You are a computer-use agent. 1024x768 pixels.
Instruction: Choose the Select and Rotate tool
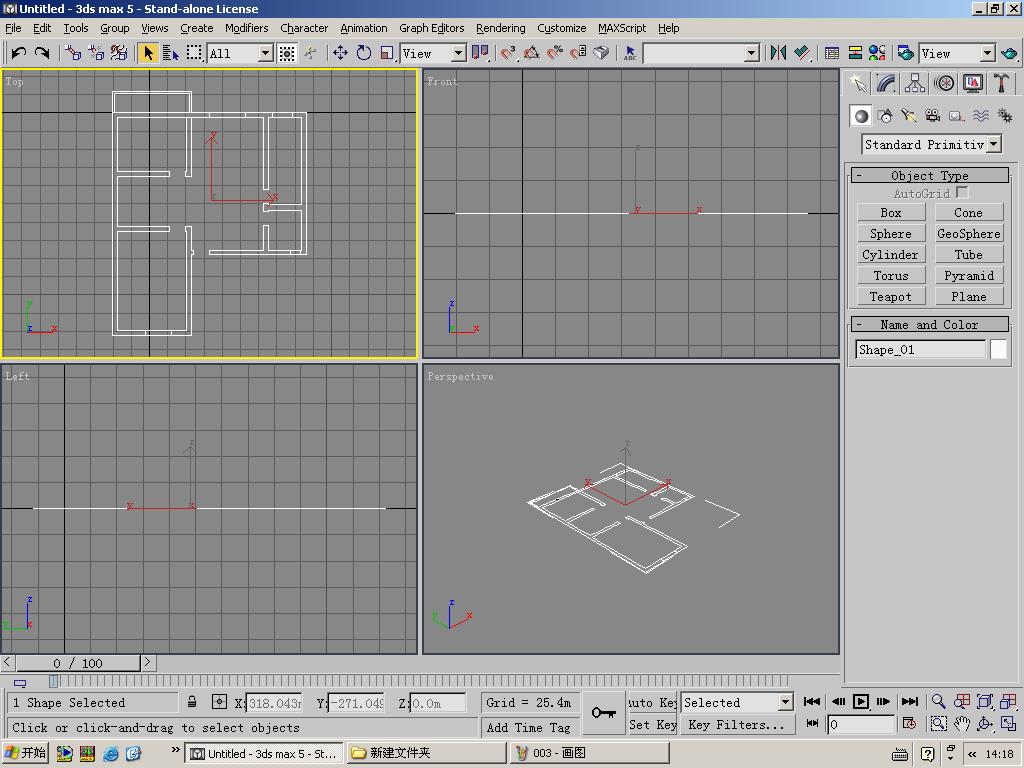(364, 53)
